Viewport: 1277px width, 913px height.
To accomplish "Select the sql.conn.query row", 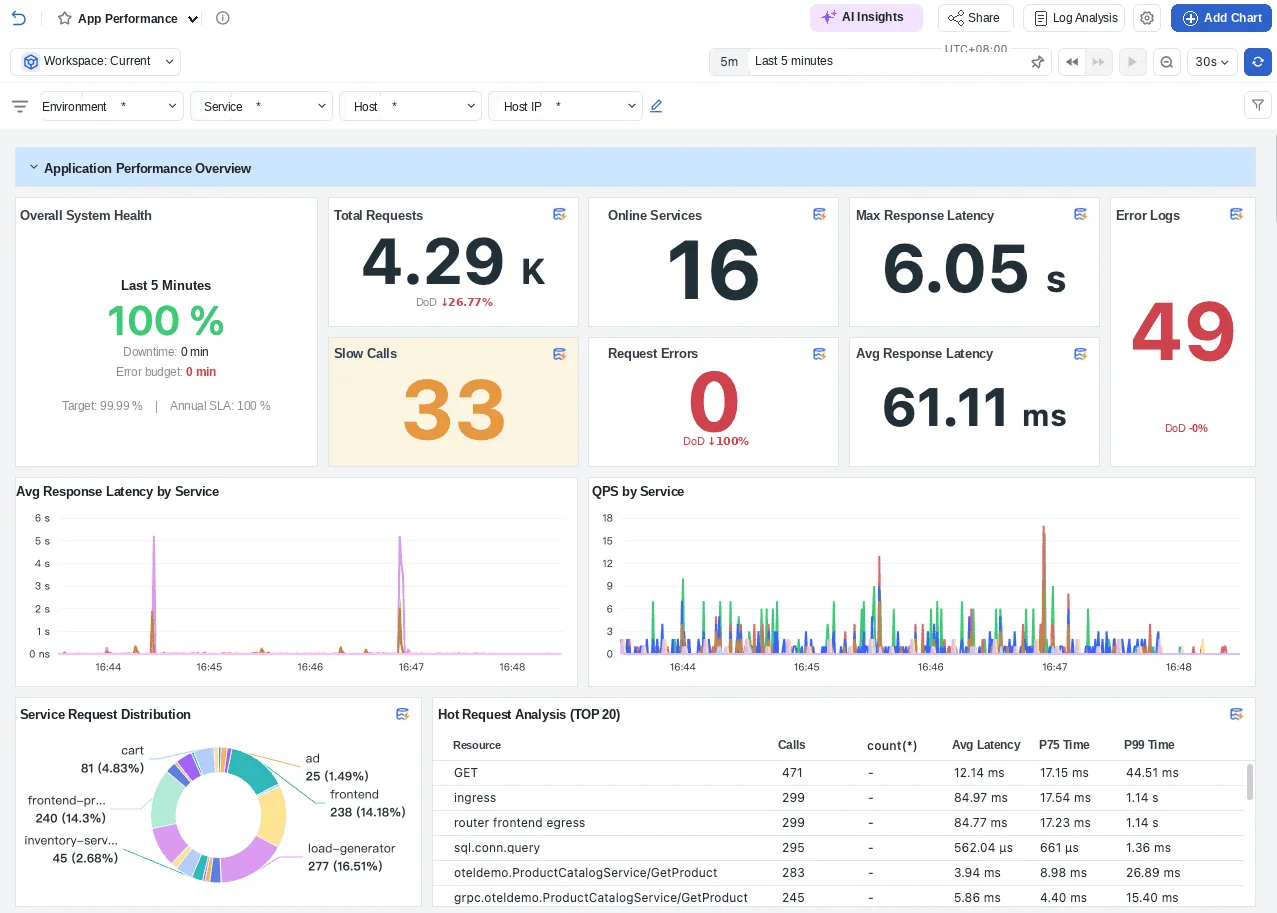I will coord(840,848).
